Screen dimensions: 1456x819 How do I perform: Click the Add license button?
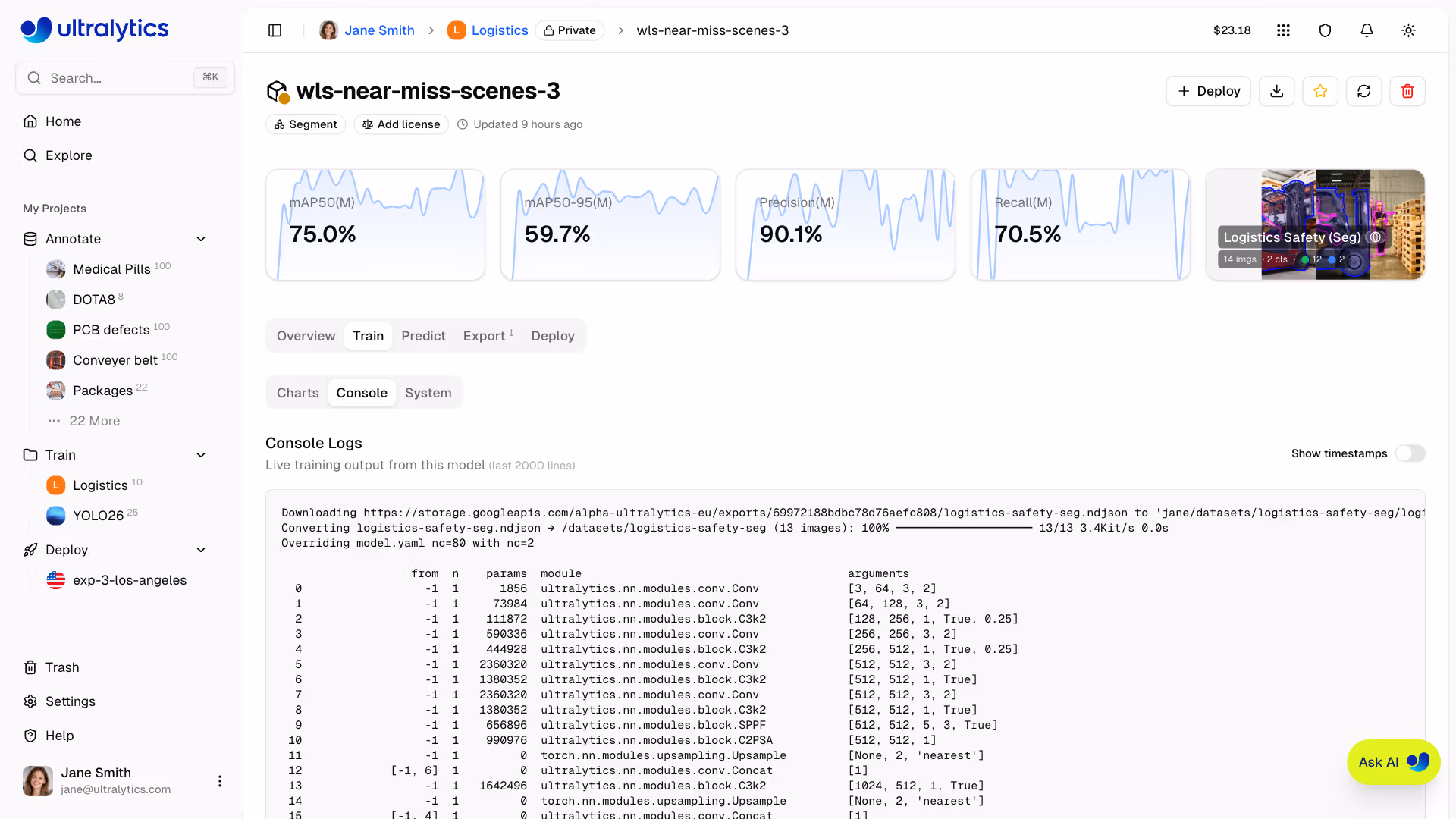coord(401,124)
